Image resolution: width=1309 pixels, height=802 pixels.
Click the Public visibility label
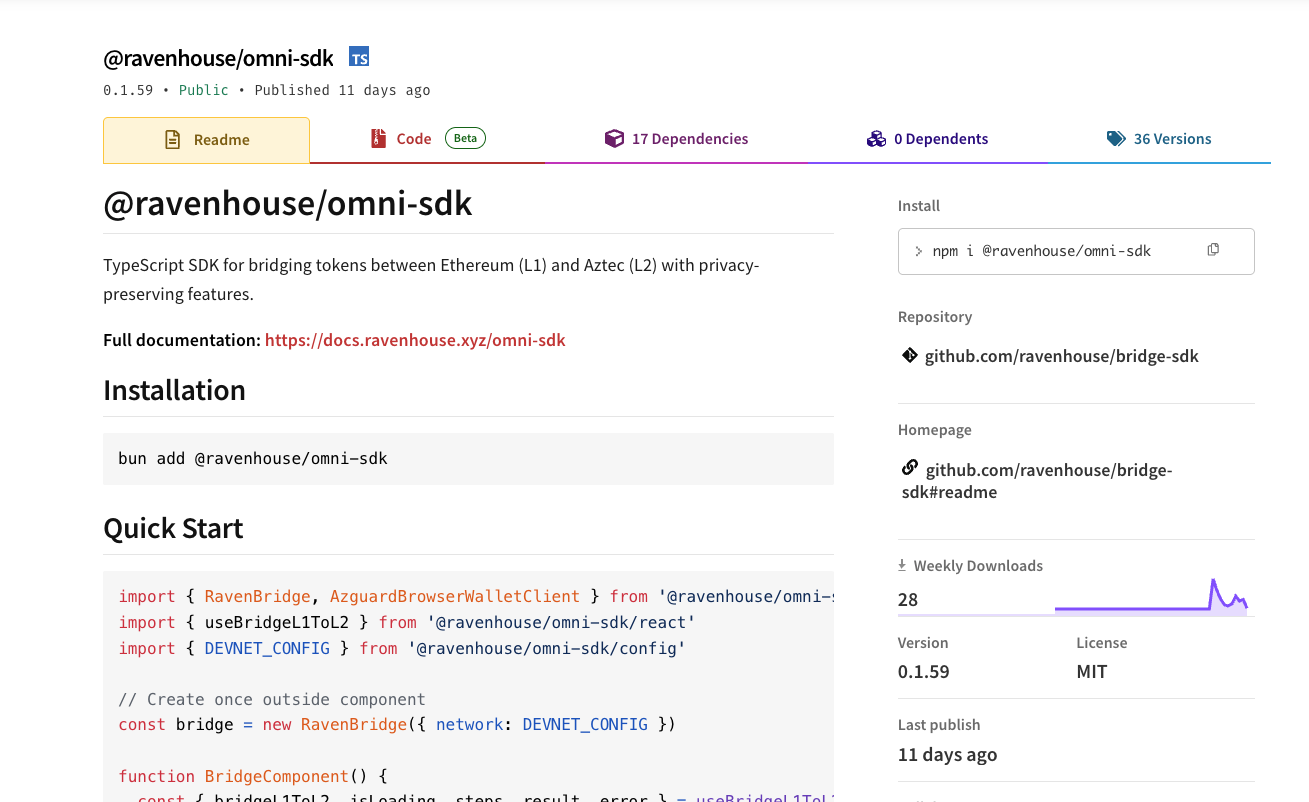tap(203, 90)
